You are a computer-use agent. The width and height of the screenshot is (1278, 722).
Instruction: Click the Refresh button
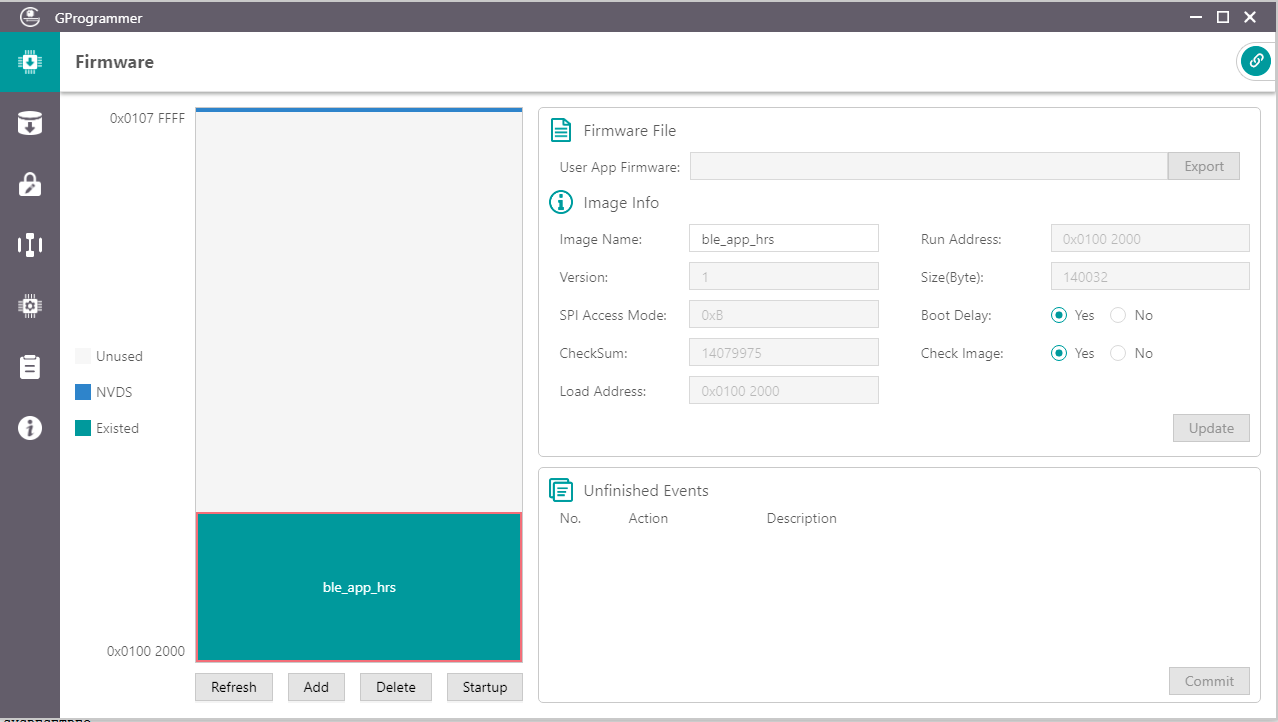[x=234, y=687]
